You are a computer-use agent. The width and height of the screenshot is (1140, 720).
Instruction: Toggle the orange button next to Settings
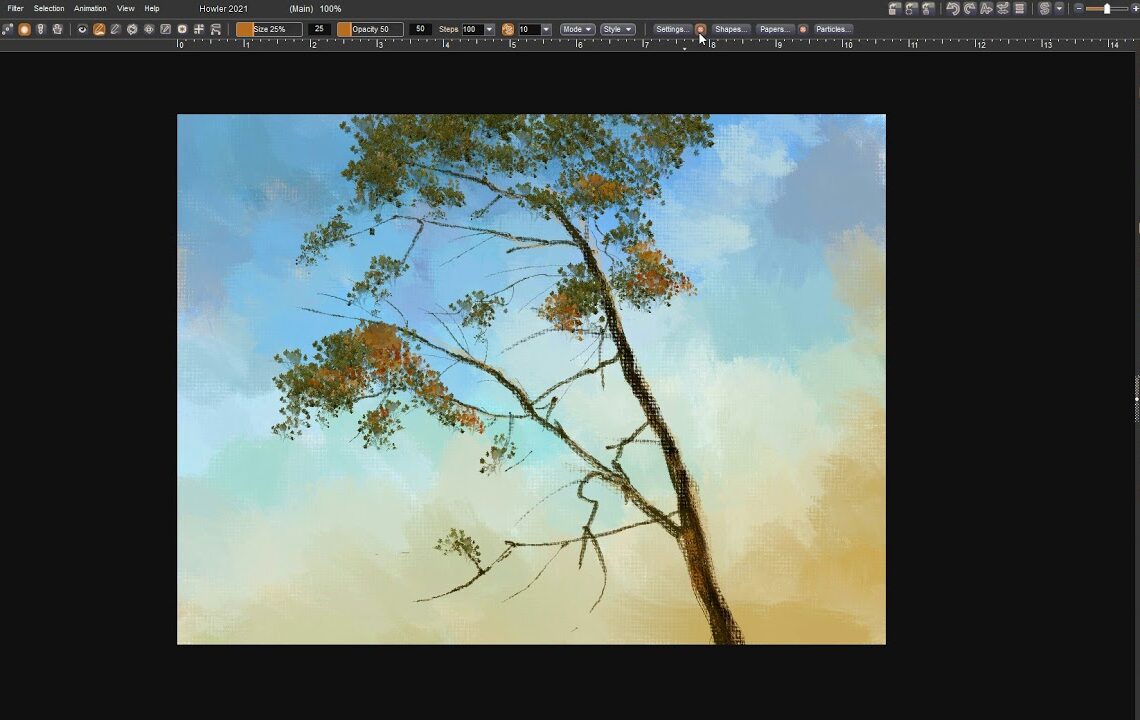click(700, 30)
